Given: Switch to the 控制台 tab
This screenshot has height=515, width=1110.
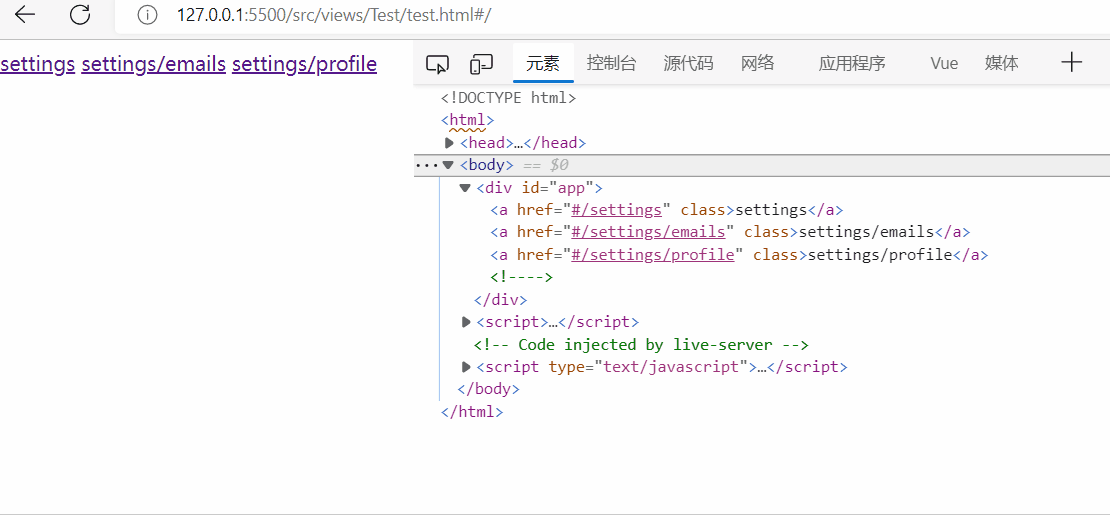Looking at the screenshot, I should [612, 63].
